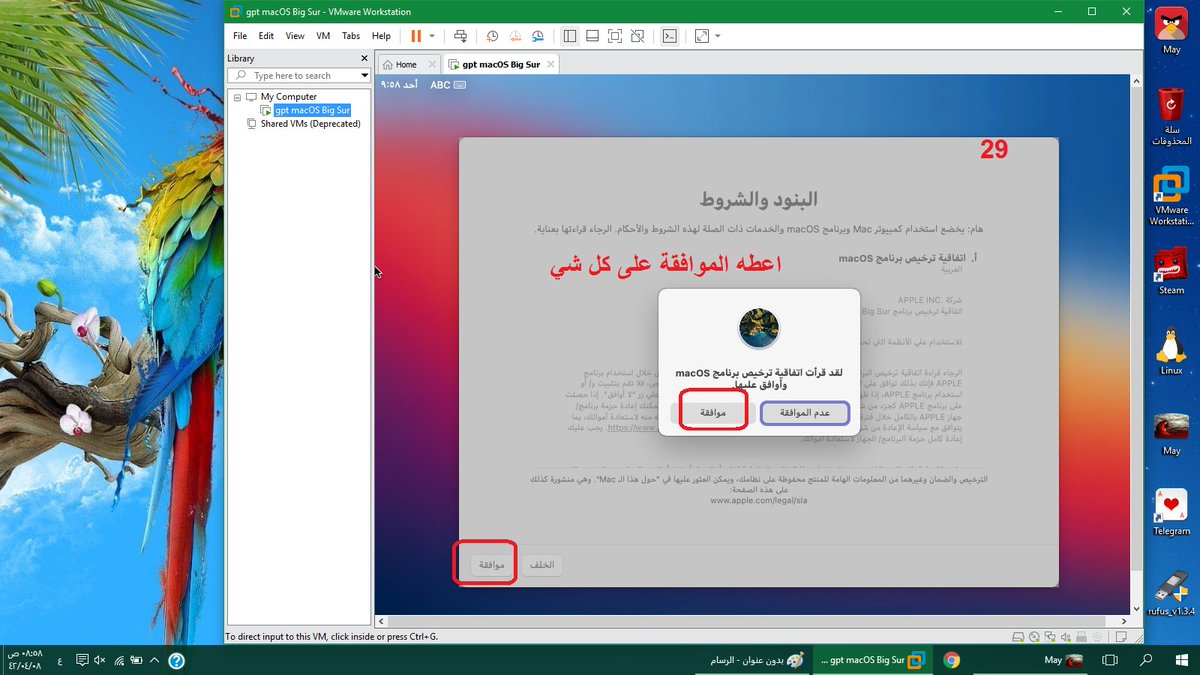Click the network adapter status icon
The height and width of the screenshot is (675, 1200).
(x=1052, y=636)
